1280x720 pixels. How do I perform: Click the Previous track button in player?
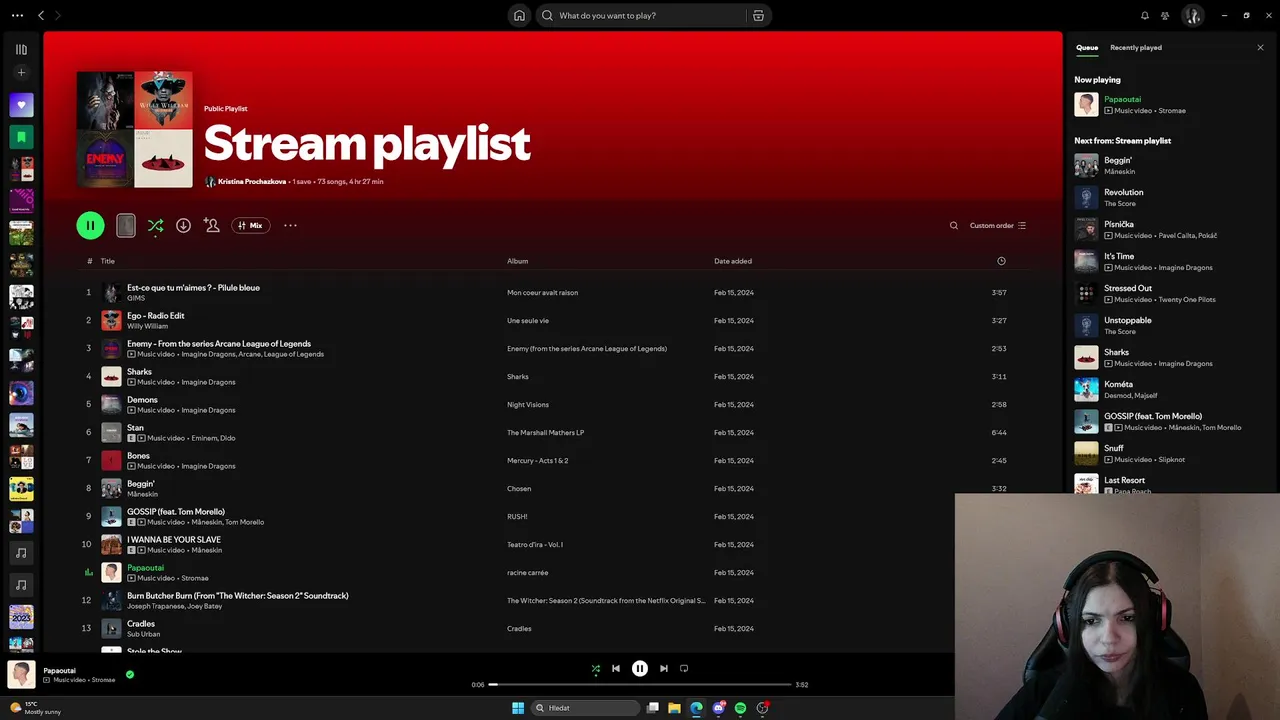[x=616, y=668]
